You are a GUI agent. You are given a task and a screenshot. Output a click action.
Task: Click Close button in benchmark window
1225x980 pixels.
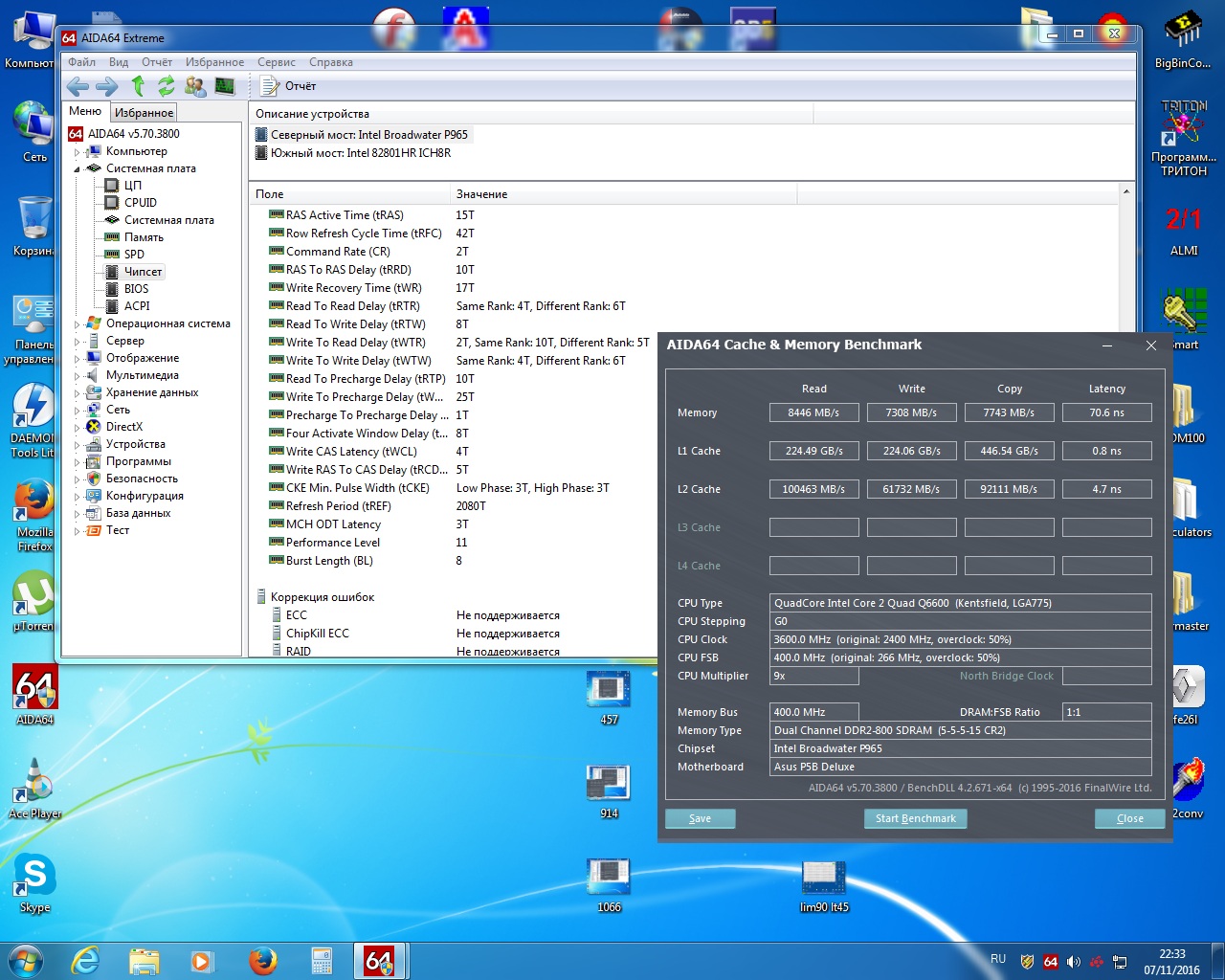point(1130,819)
